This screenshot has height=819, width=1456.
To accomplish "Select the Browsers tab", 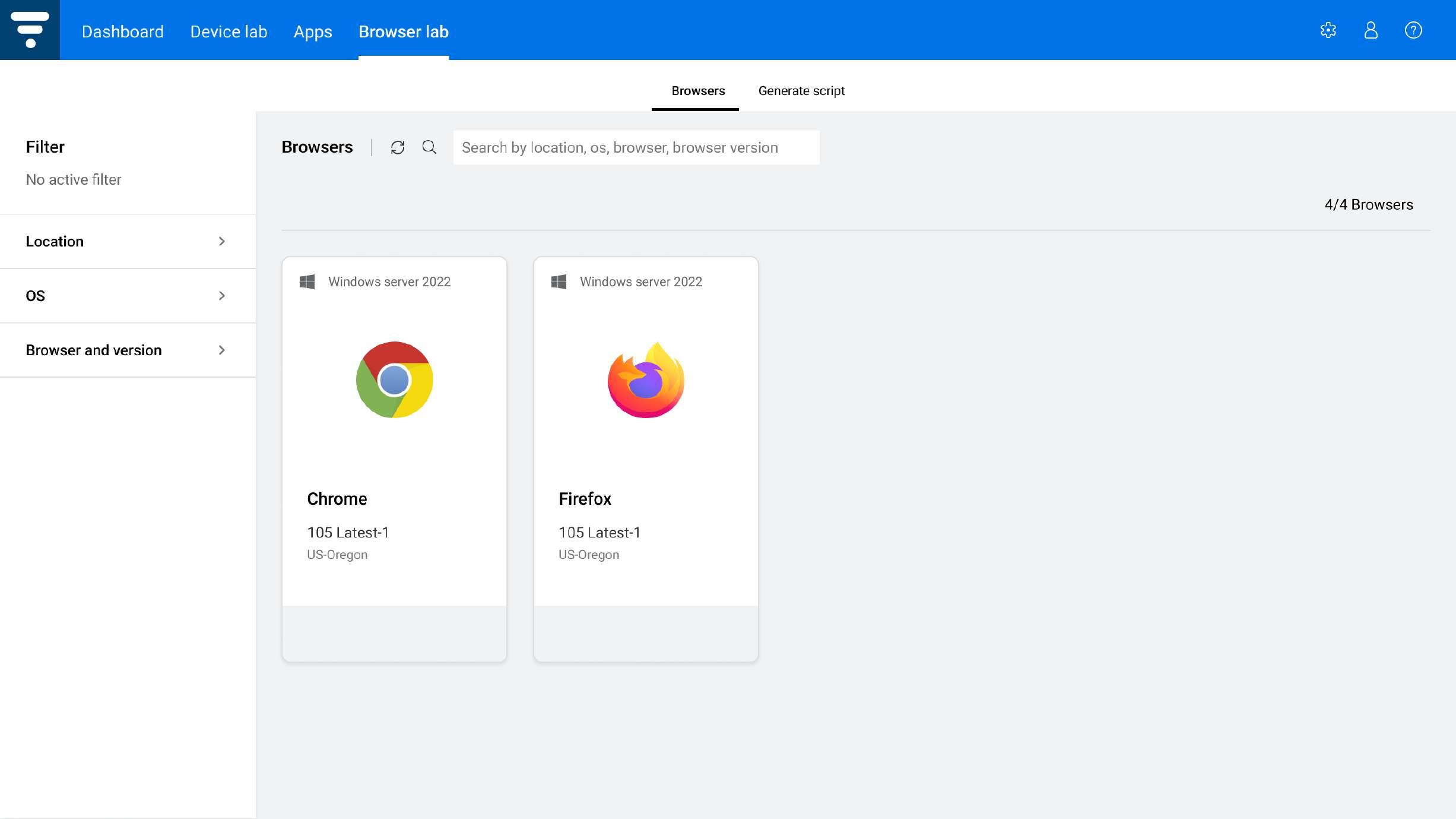I will (x=698, y=91).
